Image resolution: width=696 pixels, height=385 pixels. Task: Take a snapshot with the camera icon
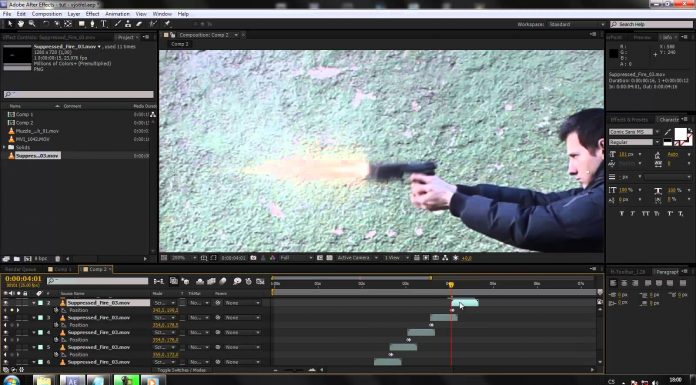point(253,258)
